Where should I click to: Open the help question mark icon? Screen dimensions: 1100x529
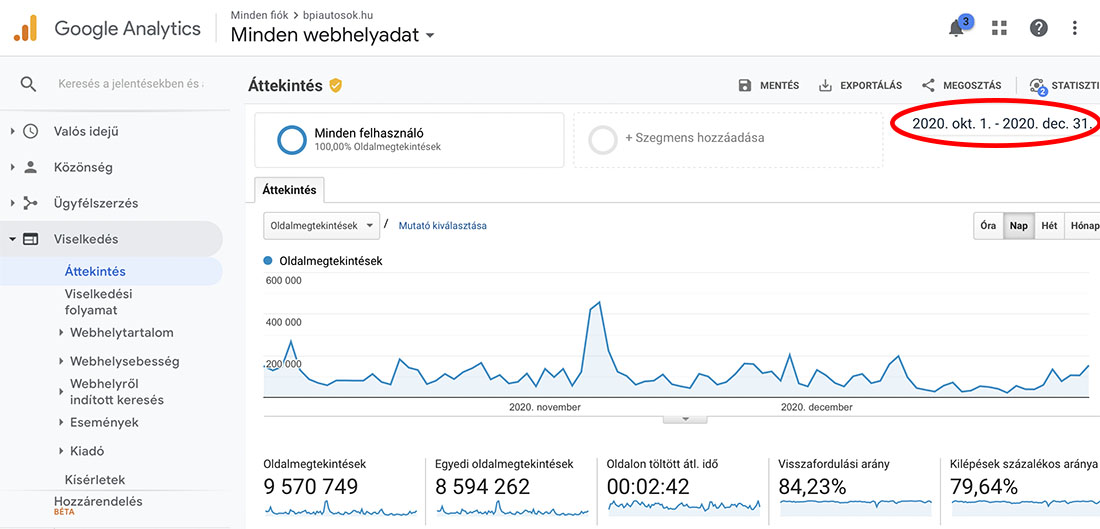(1038, 28)
